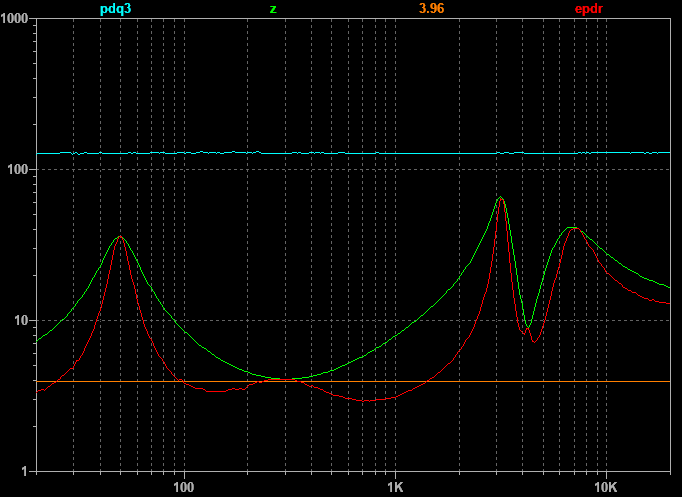
Task: Click the cyan pdq3 trace label
Action: coord(115,9)
